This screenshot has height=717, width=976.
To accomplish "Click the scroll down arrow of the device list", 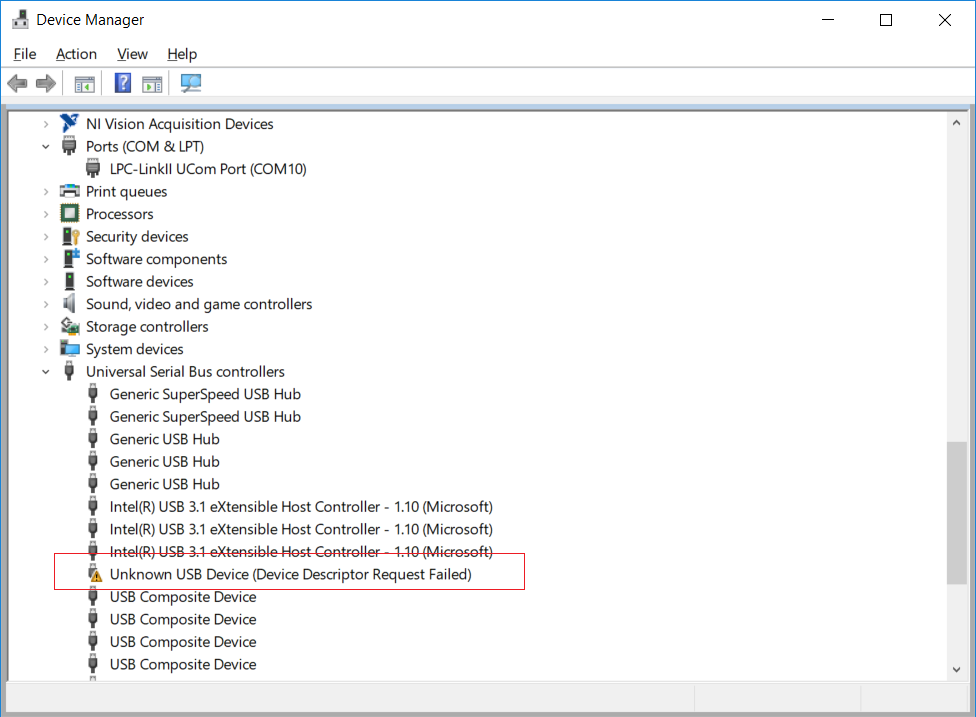I will [x=957, y=670].
